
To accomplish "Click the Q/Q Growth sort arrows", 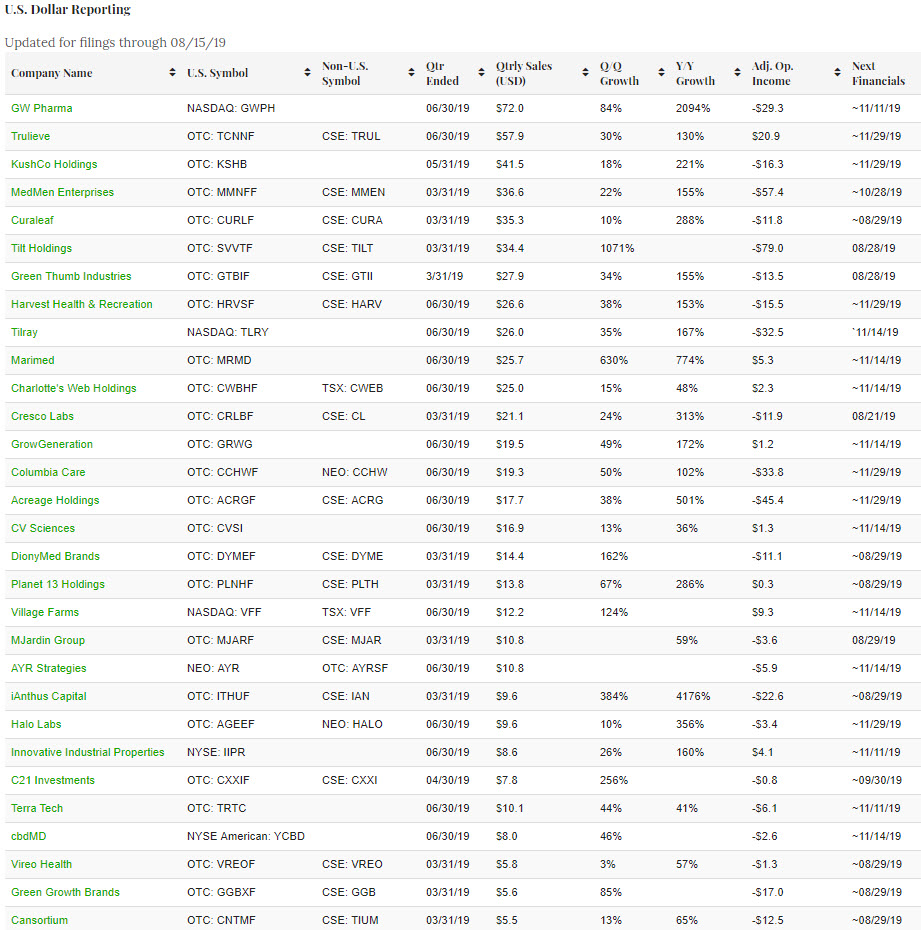I will click(661, 74).
